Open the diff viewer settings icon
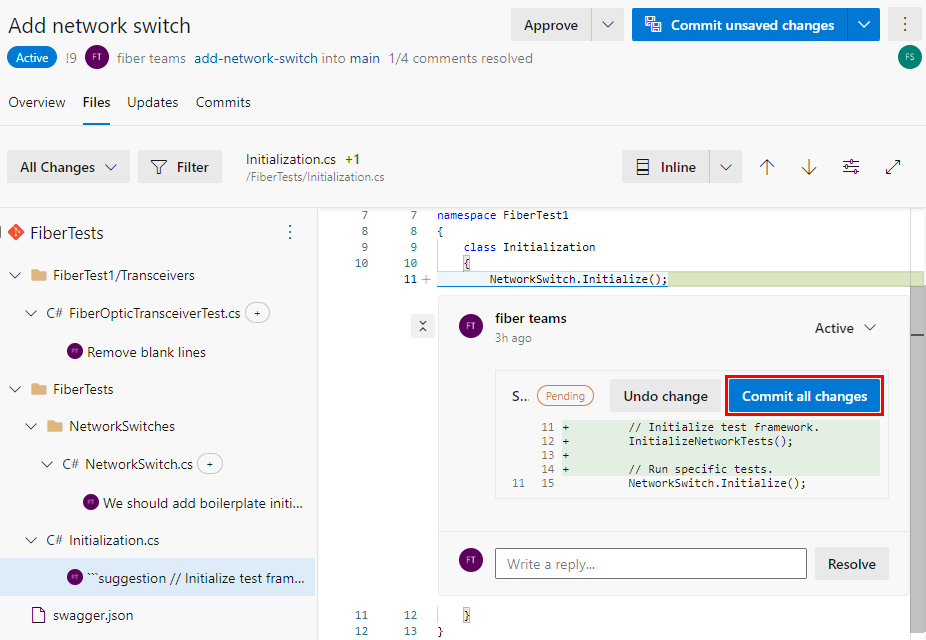This screenshot has width=926, height=640. 850,166
